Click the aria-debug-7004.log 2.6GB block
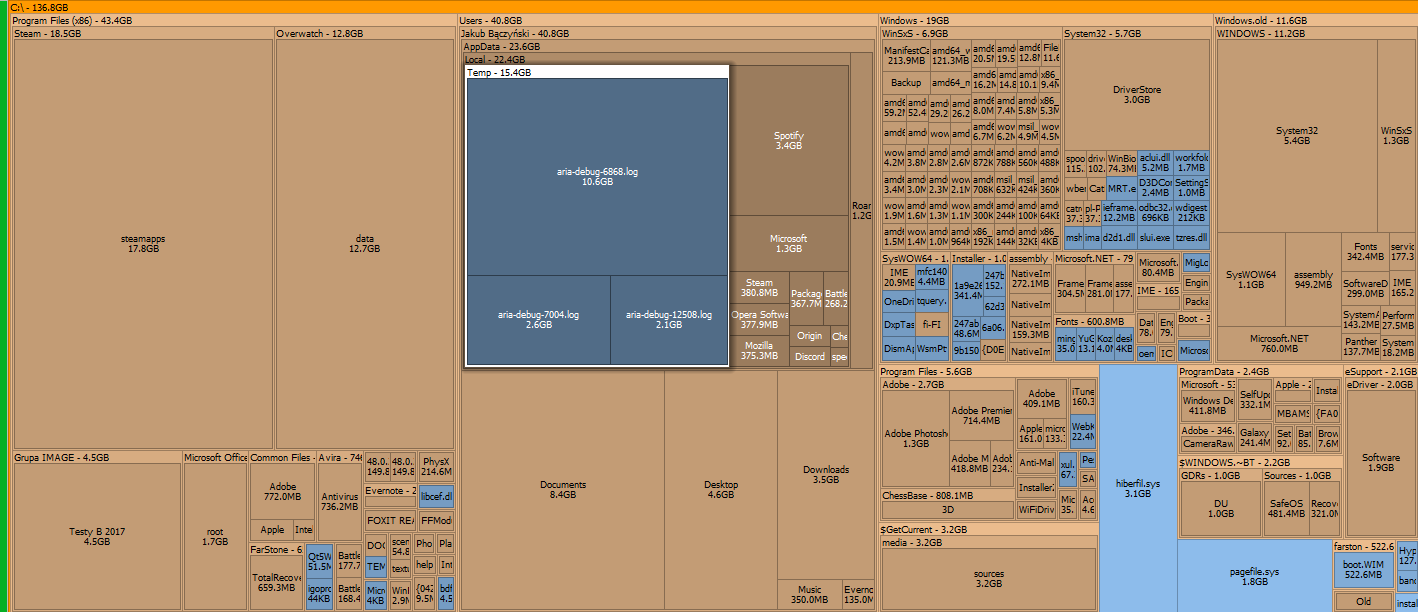The height and width of the screenshot is (612, 1418). click(x=538, y=320)
